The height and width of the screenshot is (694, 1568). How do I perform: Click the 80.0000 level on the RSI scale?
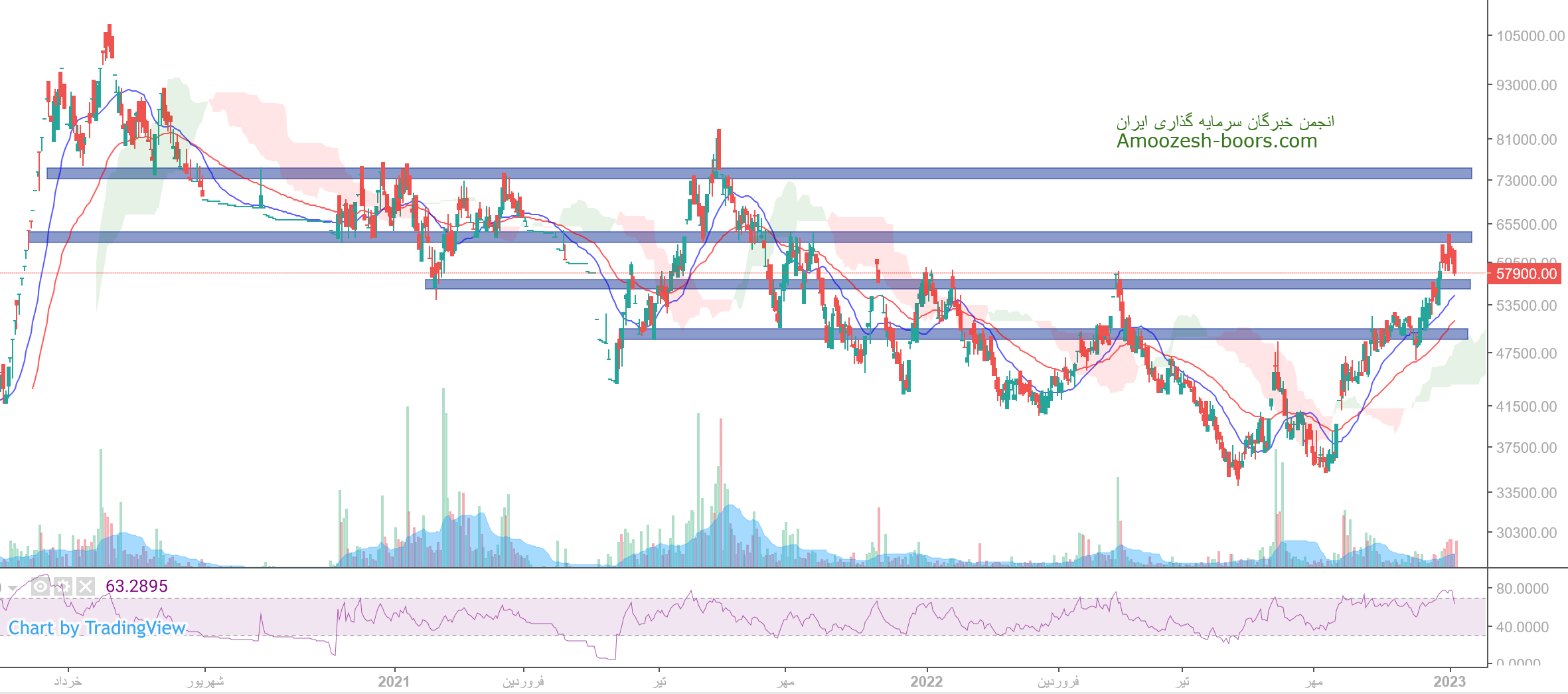pyautogui.click(x=1522, y=588)
